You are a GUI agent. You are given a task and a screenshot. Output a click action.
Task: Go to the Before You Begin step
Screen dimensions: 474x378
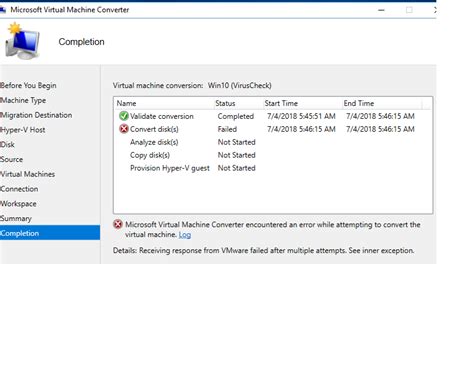click(28, 85)
